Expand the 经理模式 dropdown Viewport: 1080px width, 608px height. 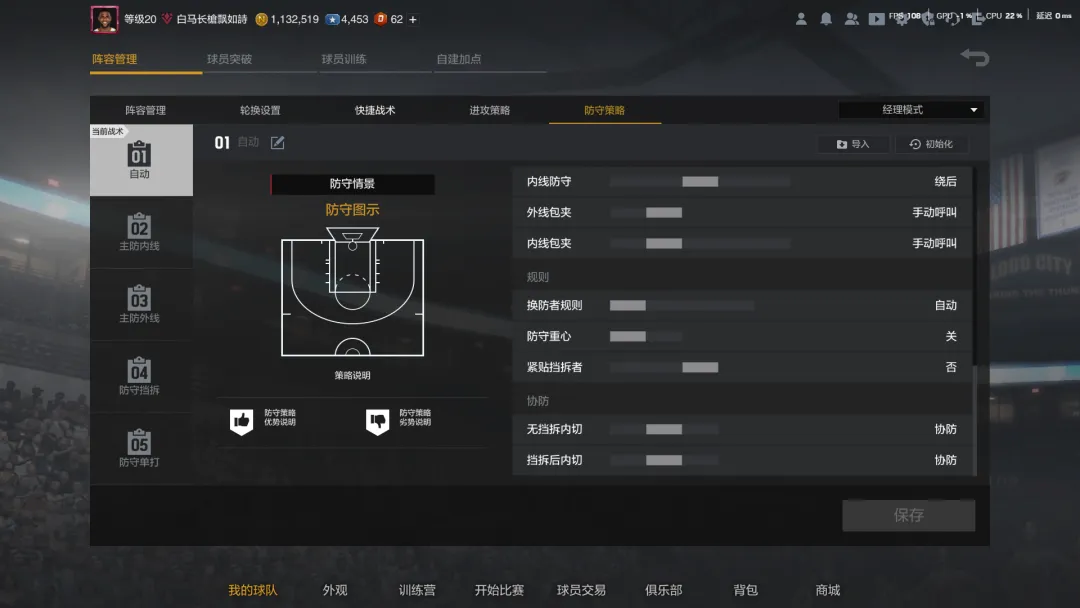910,109
